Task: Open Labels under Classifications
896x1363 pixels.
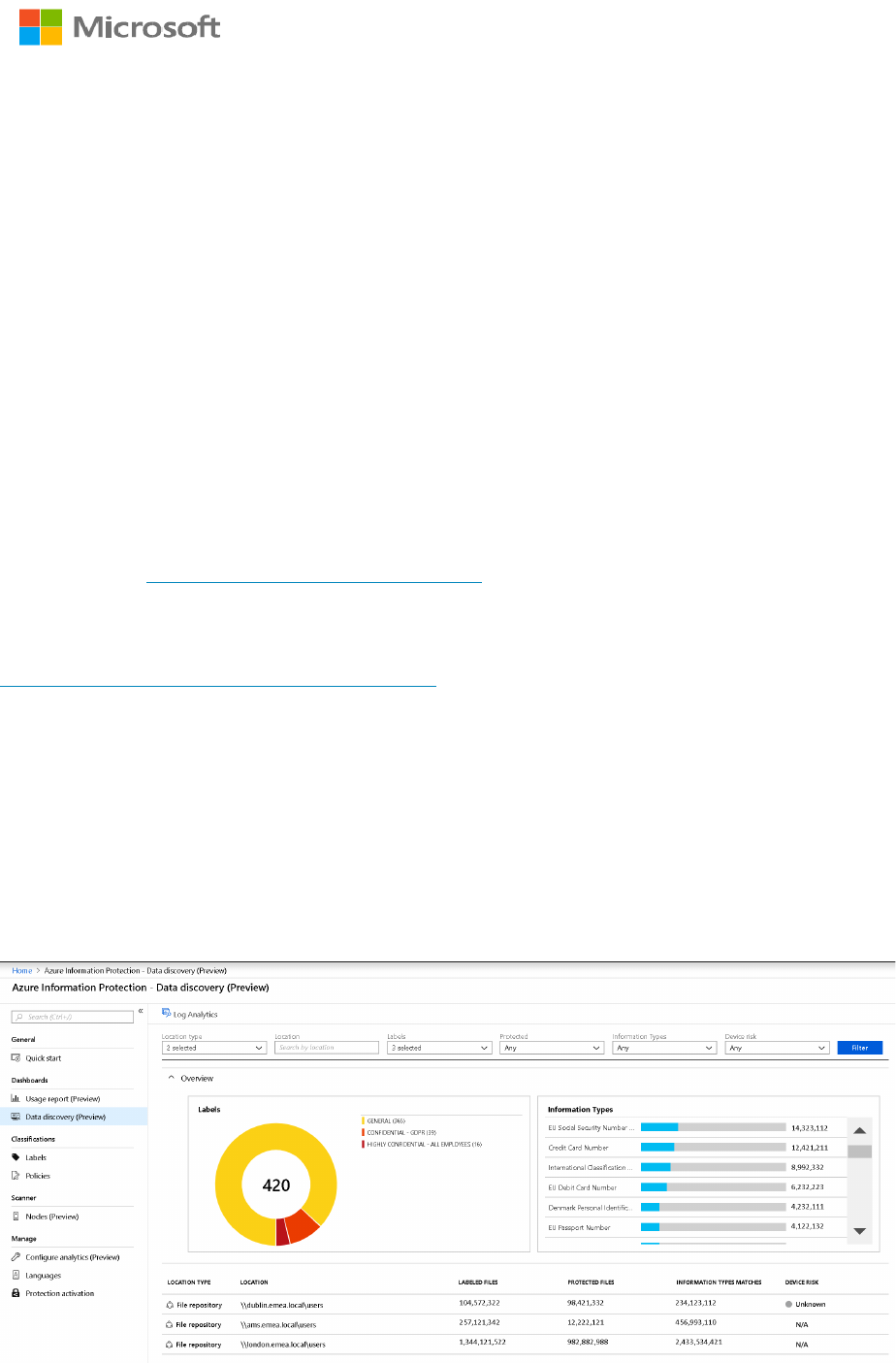Action: click(x=36, y=1157)
